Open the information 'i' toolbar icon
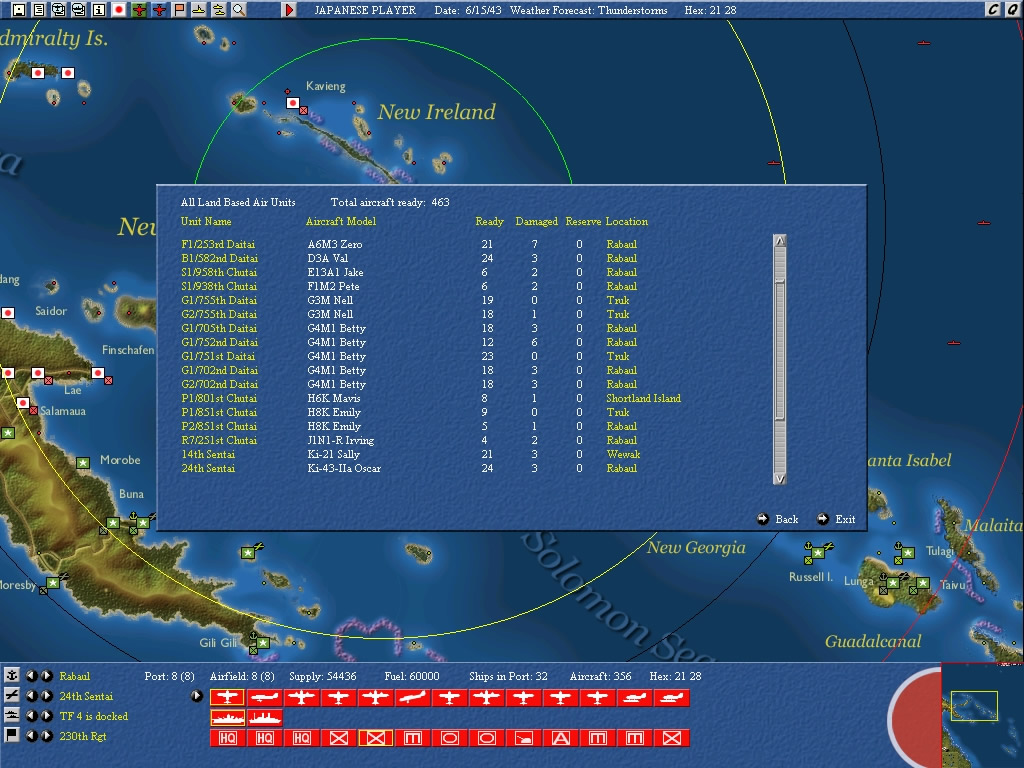 point(99,10)
